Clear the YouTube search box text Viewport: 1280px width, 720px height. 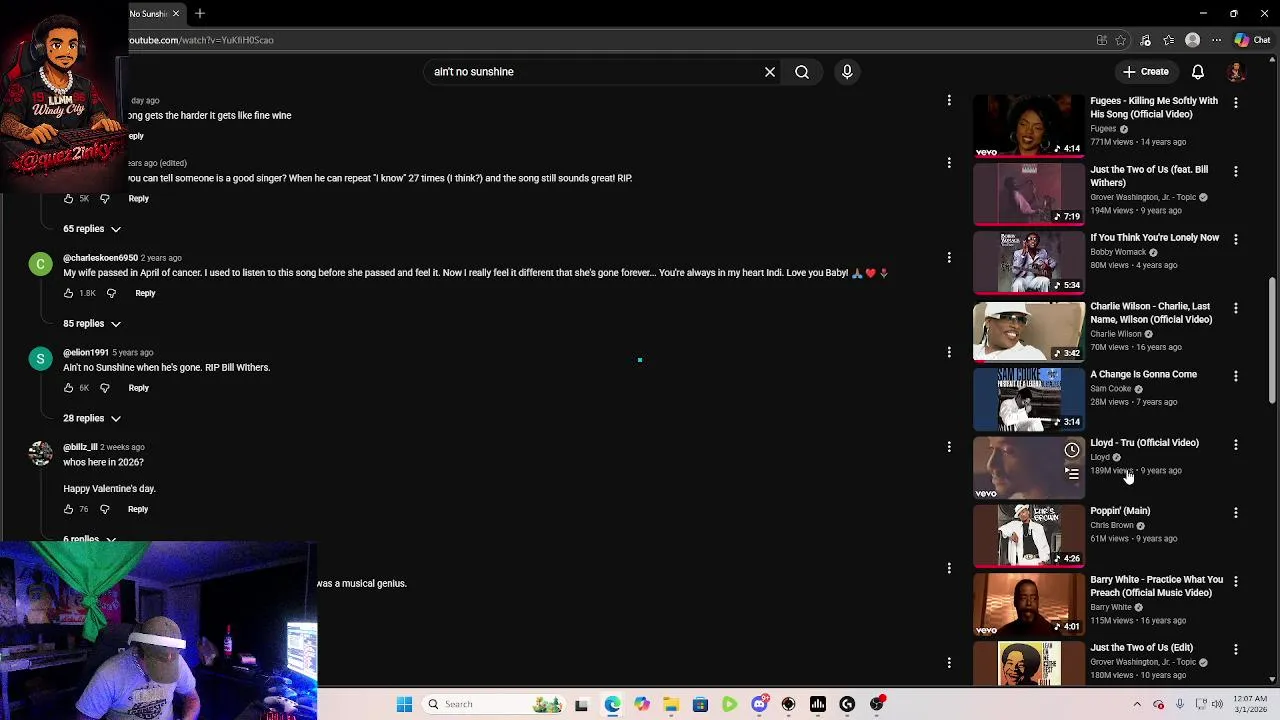(770, 72)
